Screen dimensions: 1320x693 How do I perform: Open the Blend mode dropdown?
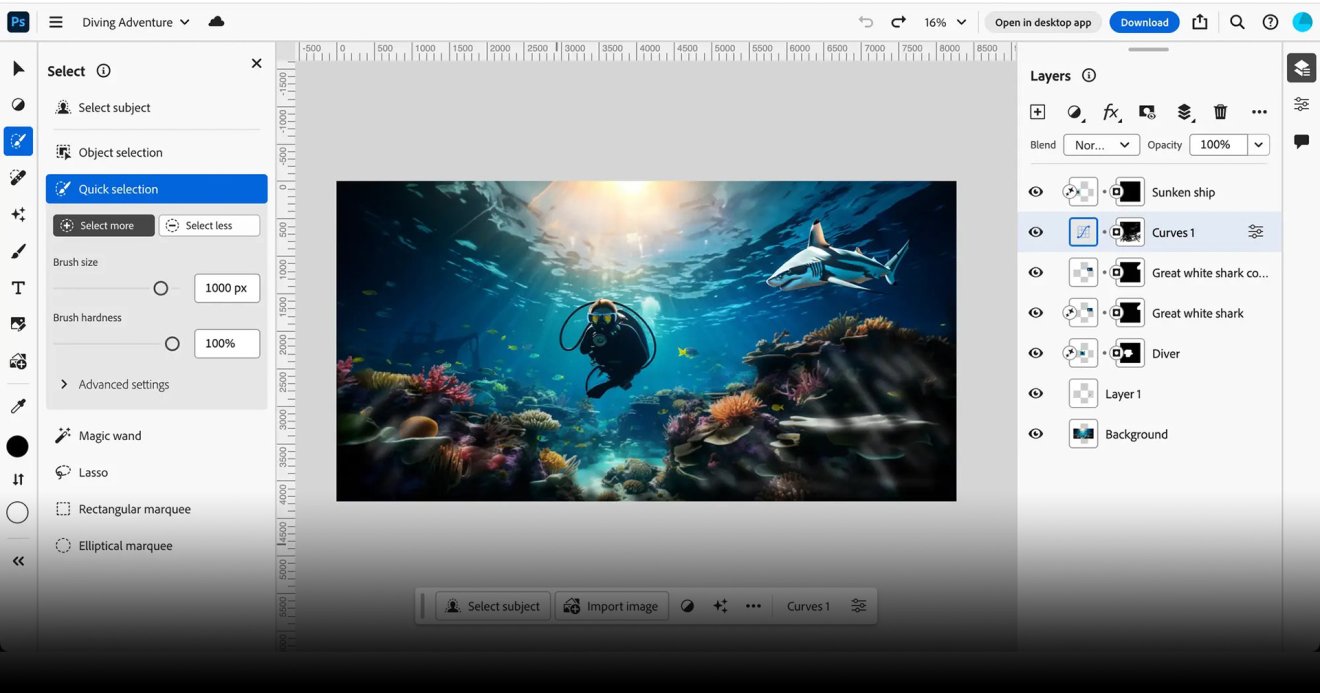tap(1101, 145)
